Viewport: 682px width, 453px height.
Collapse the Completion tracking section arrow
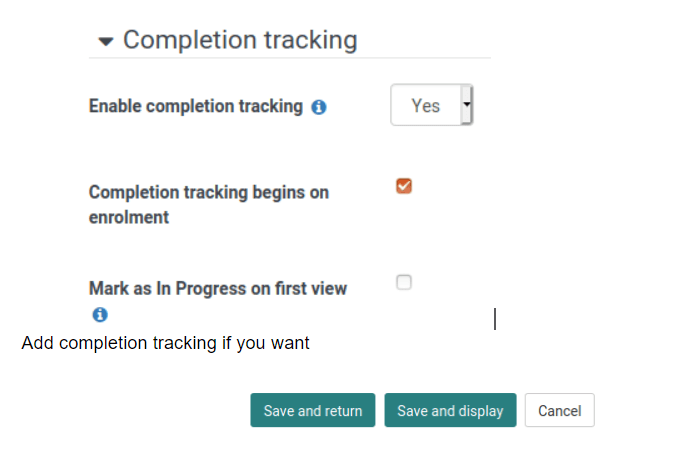[x=106, y=42]
